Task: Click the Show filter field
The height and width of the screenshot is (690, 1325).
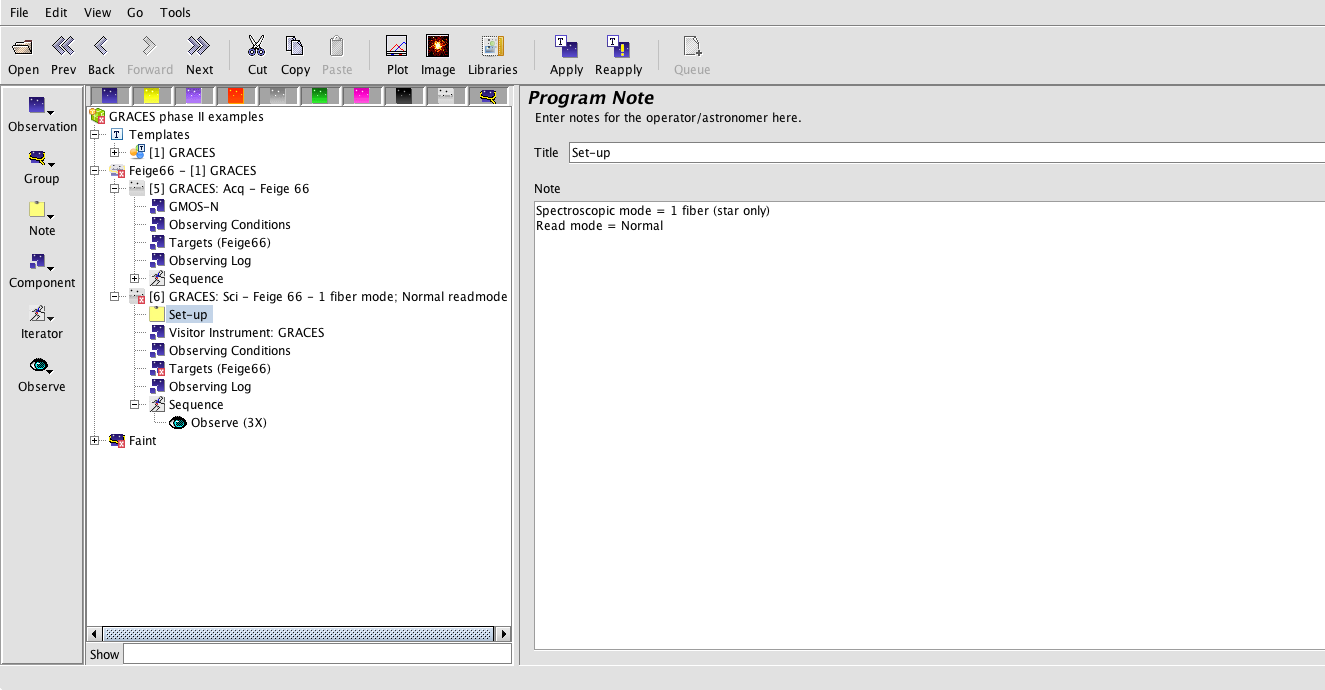Action: point(317,654)
